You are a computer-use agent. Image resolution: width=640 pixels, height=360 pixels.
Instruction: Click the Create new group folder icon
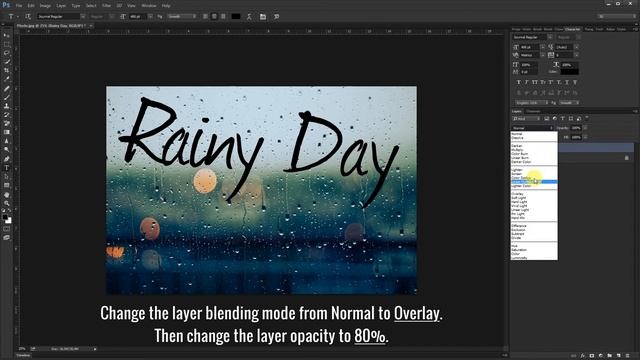pos(609,356)
